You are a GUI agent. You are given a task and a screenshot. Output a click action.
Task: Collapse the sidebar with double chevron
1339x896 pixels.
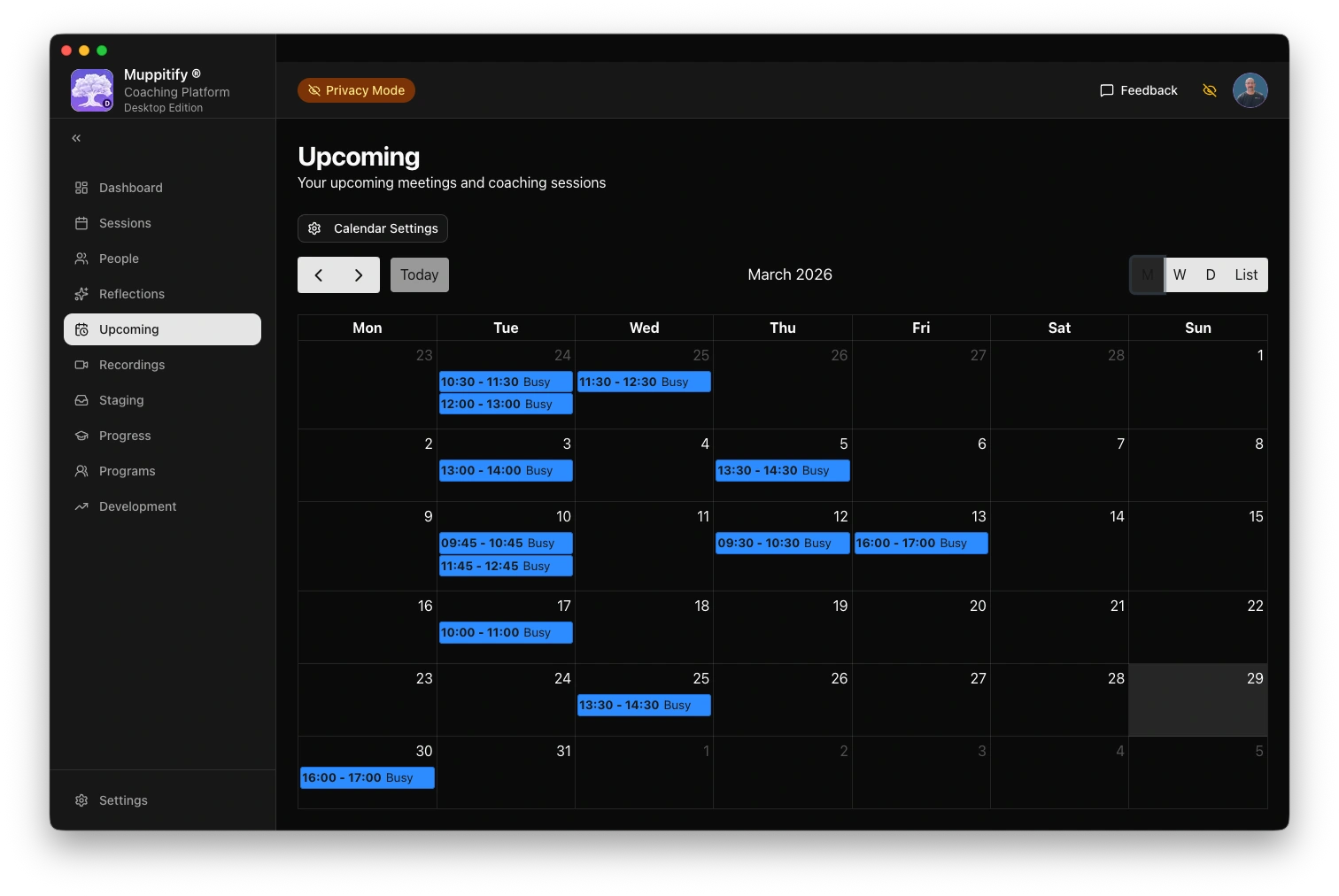(x=76, y=138)
